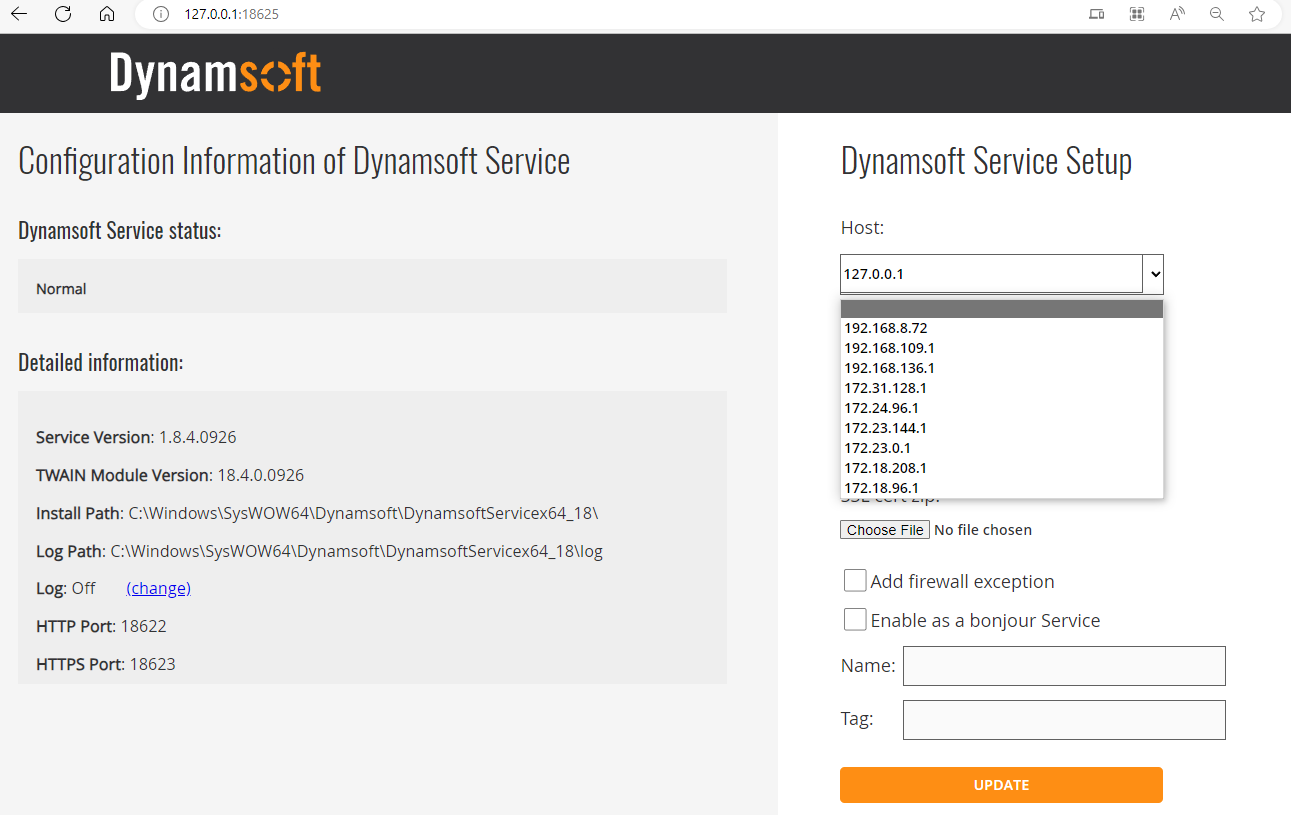Enable Add firewall exception checkbox

(855, 581)
